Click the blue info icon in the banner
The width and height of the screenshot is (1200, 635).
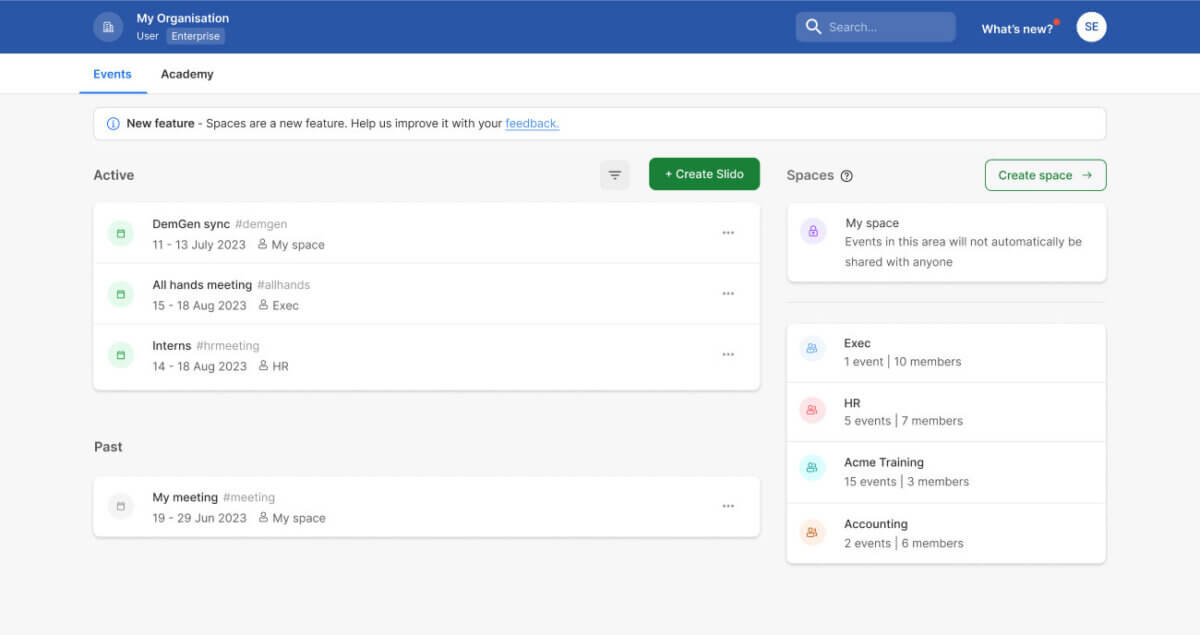pos(111,123)
